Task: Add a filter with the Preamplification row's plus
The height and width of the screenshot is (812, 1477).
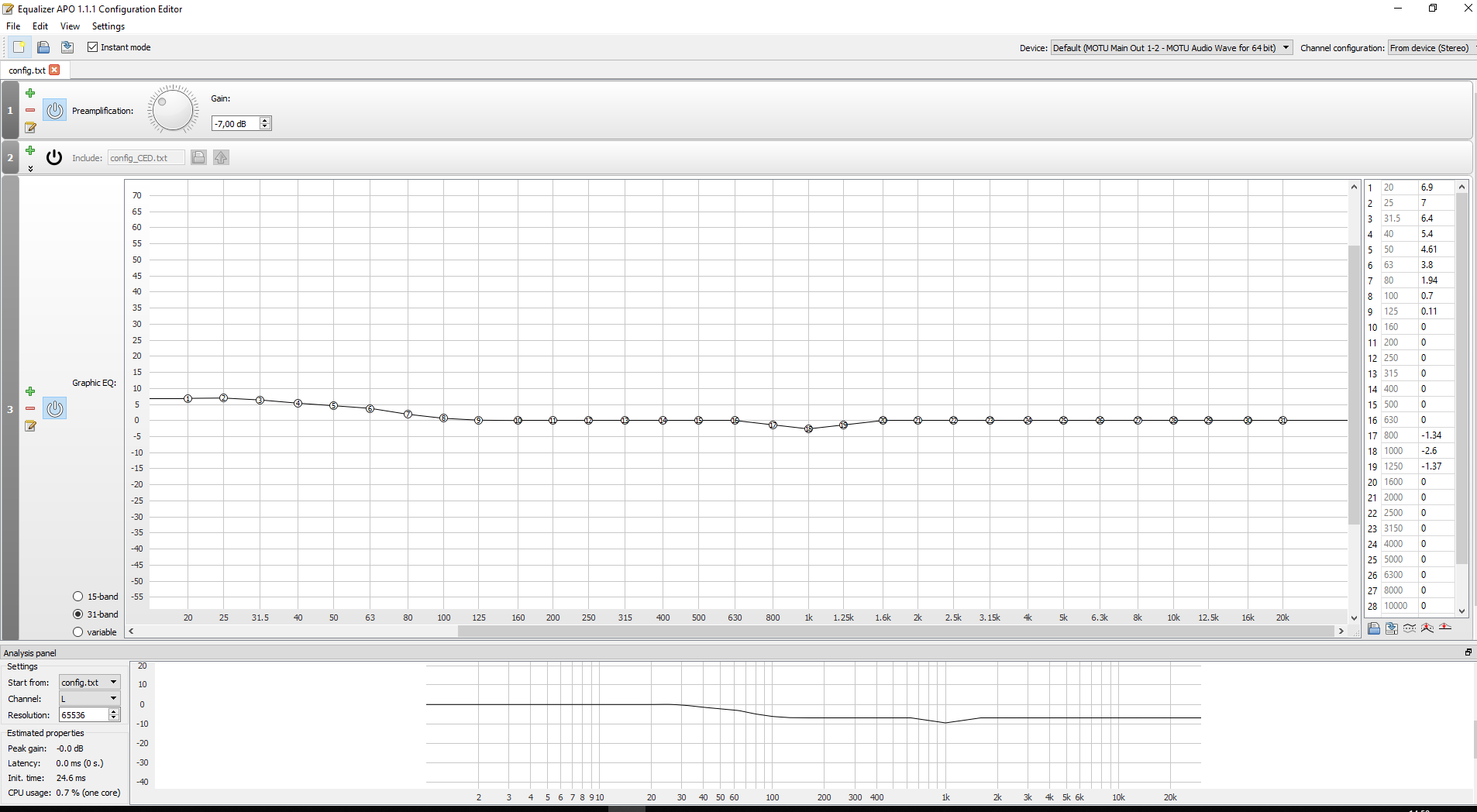Action: coord(30,93)
